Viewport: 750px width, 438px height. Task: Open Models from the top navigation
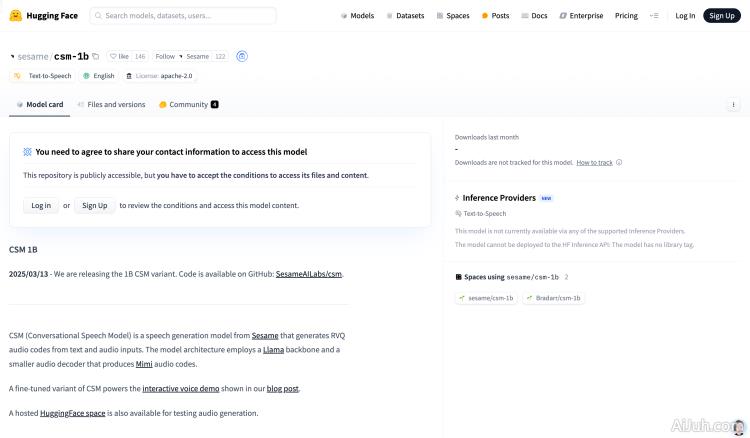[x=357, y=16]
